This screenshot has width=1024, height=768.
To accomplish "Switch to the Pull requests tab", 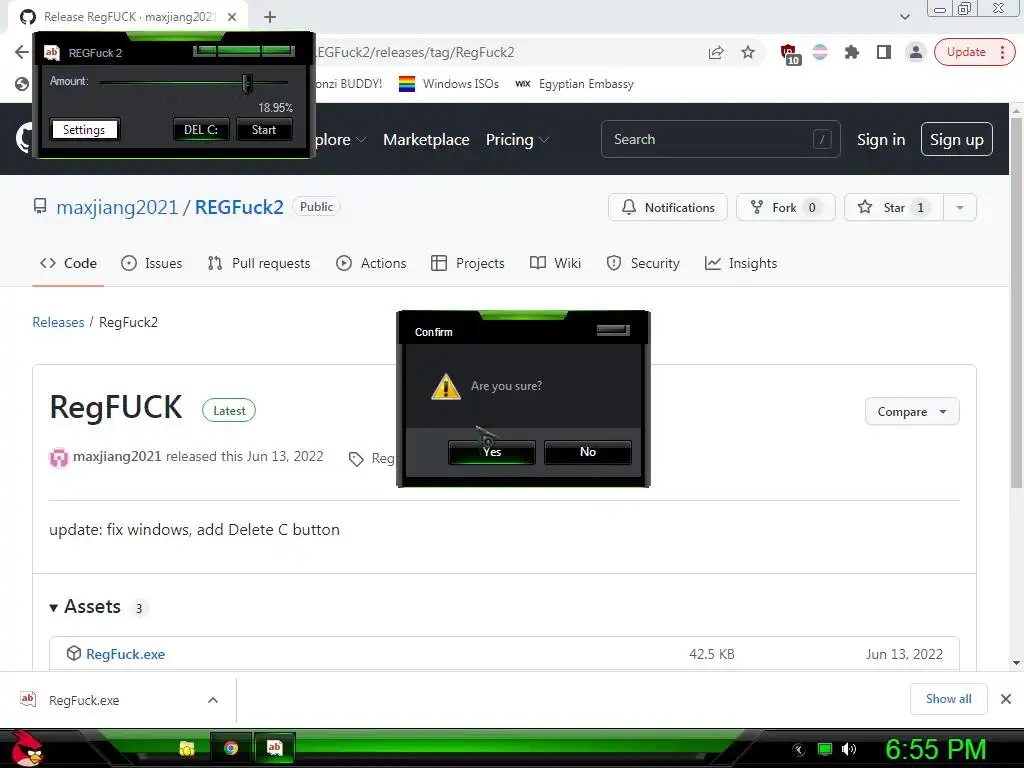I will click(259, 263).
